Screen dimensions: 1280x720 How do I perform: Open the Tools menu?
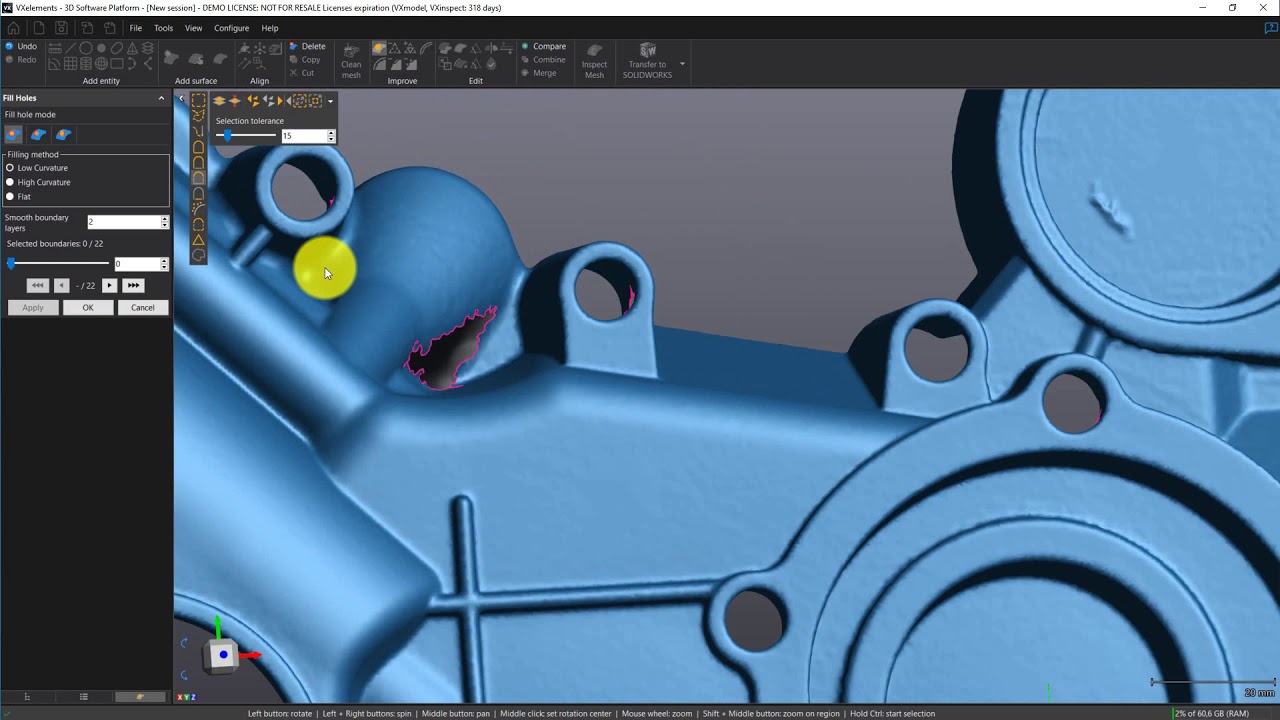(163, 28)
